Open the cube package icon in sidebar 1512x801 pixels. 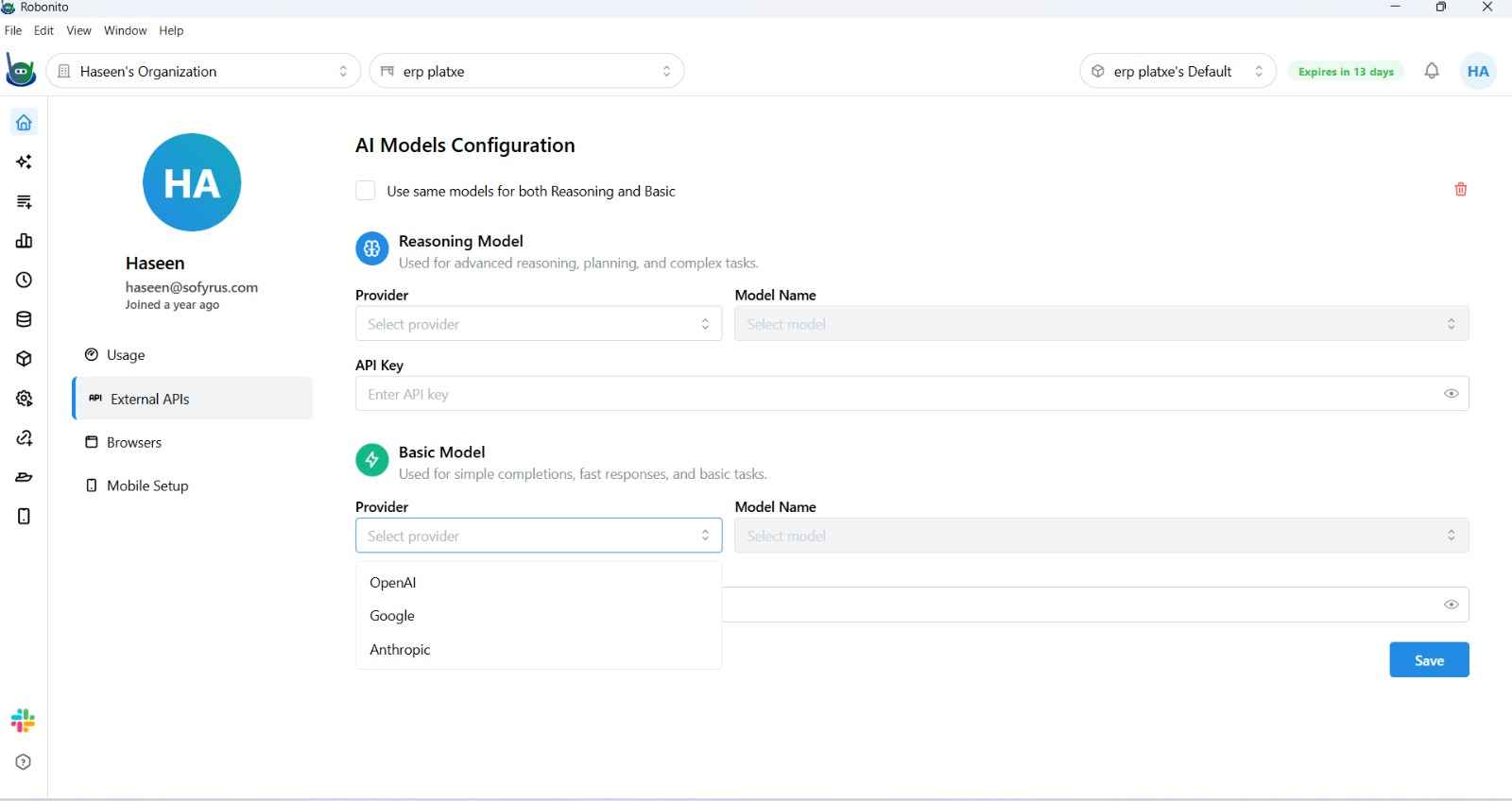[x=24, y=359]
